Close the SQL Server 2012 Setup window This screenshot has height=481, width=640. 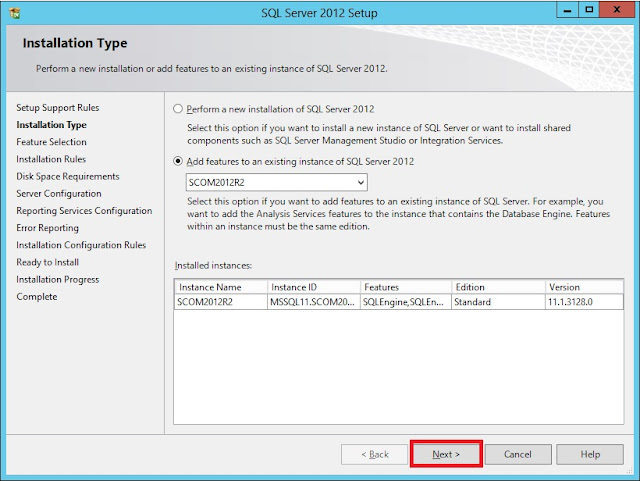[616, 10]
